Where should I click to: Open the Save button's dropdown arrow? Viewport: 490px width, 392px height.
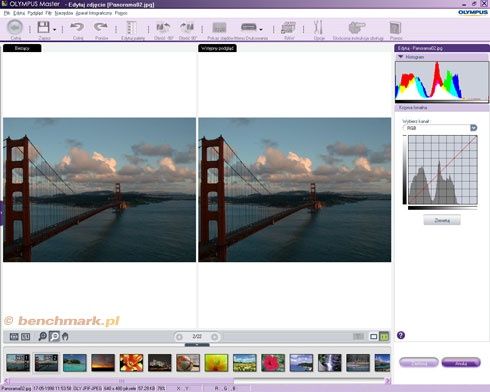54,30
